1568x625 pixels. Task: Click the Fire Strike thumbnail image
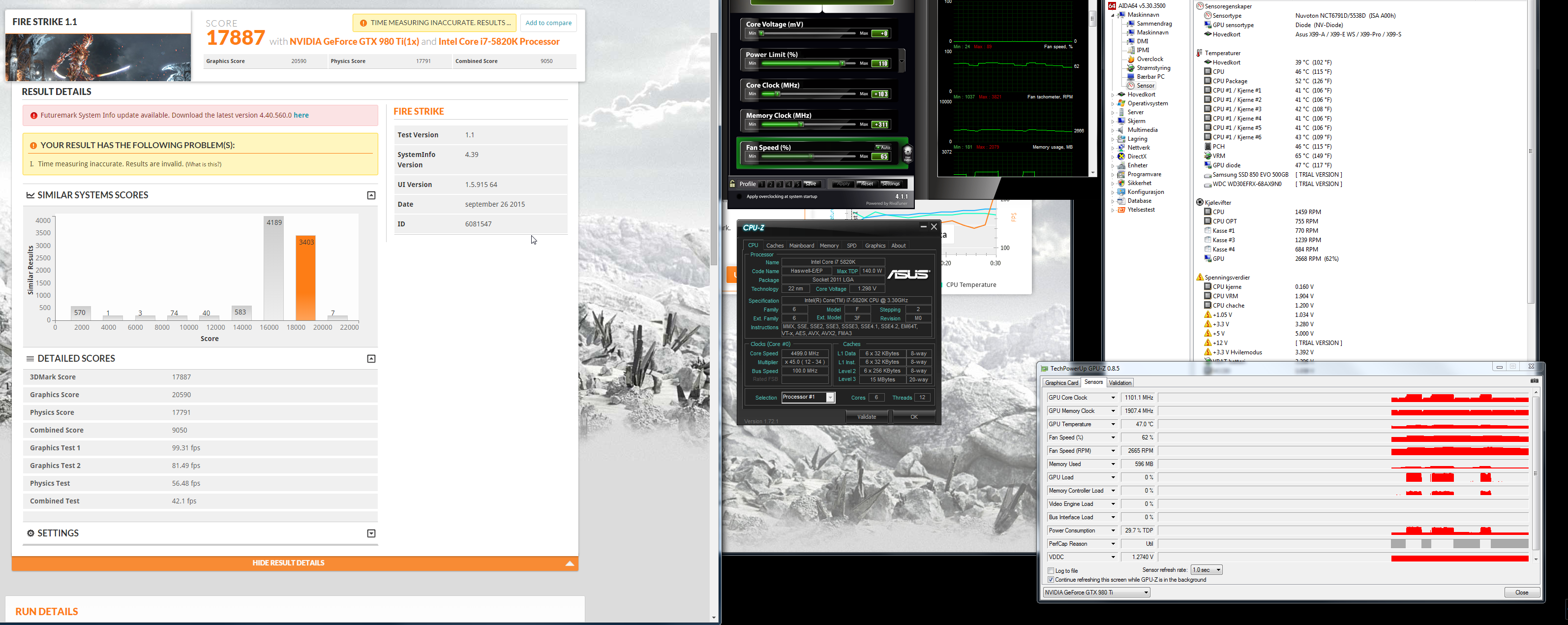[x=98, y=57]
